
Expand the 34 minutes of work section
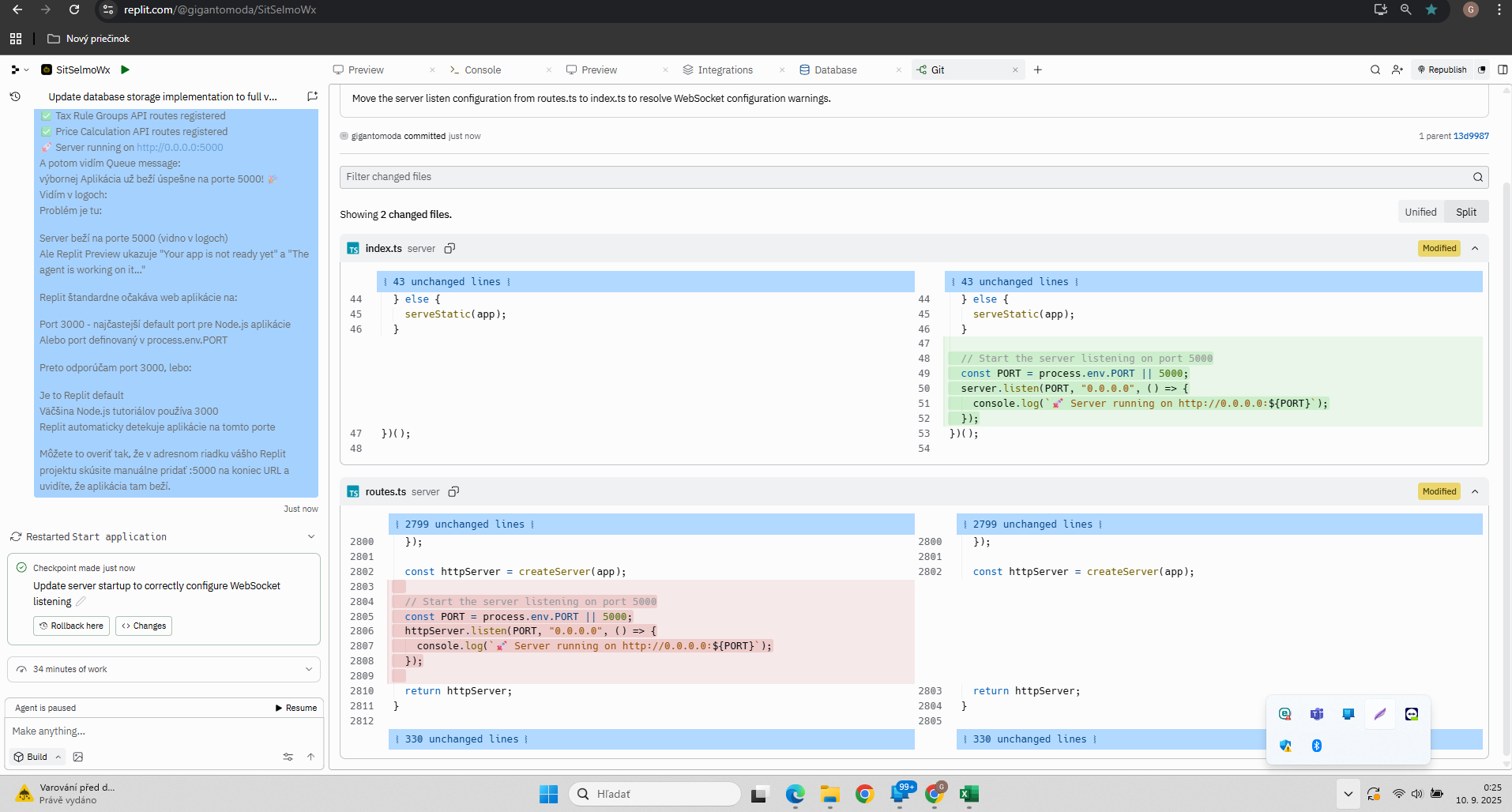(308, 669)
